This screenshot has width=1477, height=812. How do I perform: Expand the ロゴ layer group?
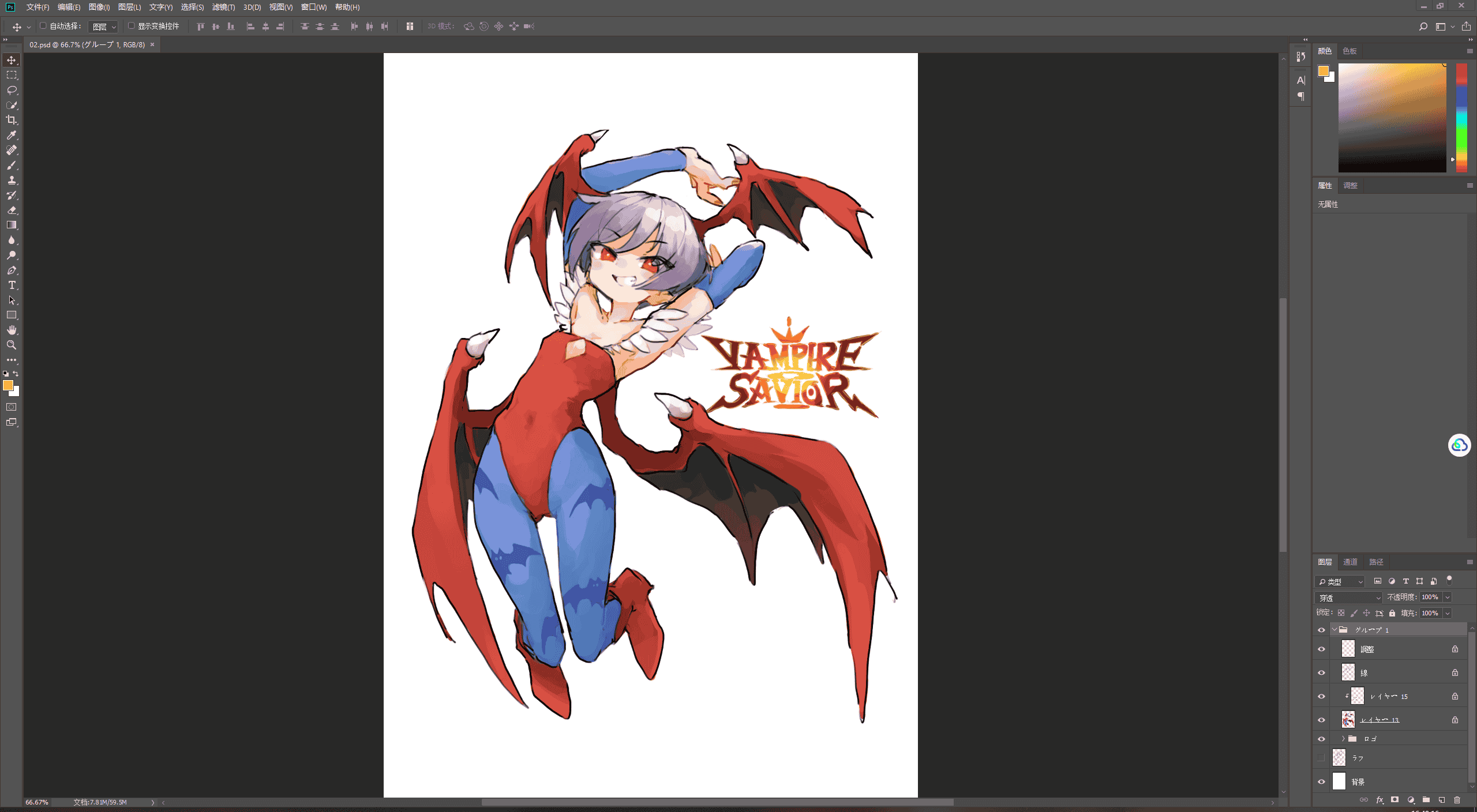tap(1343, 739)
